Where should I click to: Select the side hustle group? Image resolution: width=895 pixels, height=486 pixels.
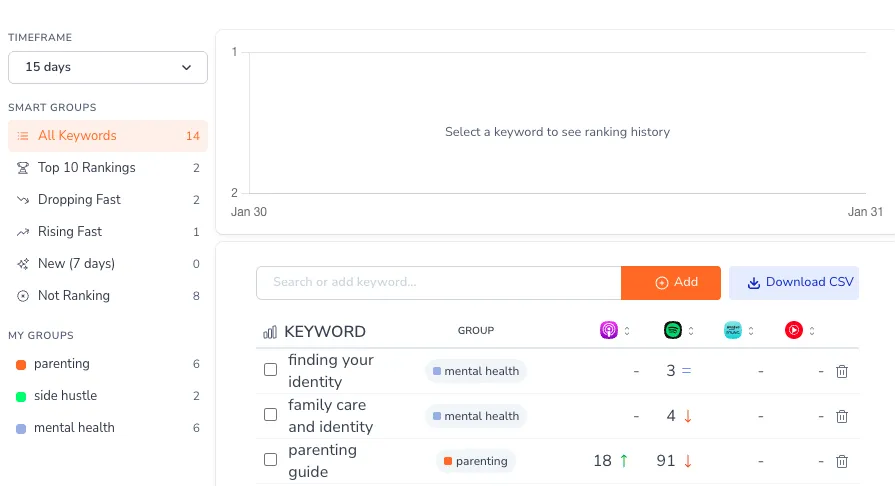pyautogui.click(x=108, y=396)
